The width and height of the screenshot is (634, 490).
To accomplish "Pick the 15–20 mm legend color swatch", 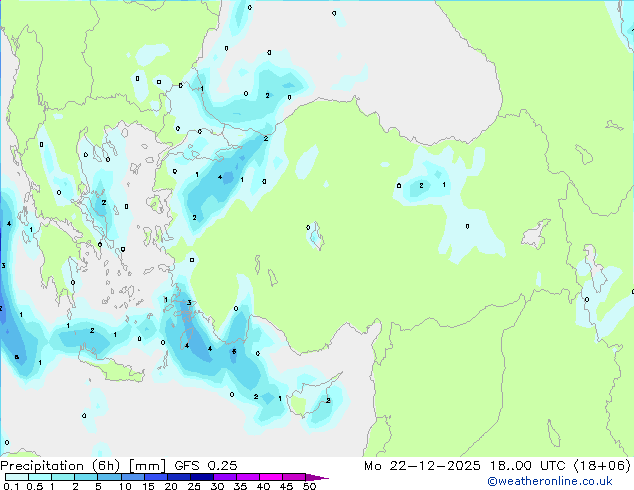I will pos(155,477).
